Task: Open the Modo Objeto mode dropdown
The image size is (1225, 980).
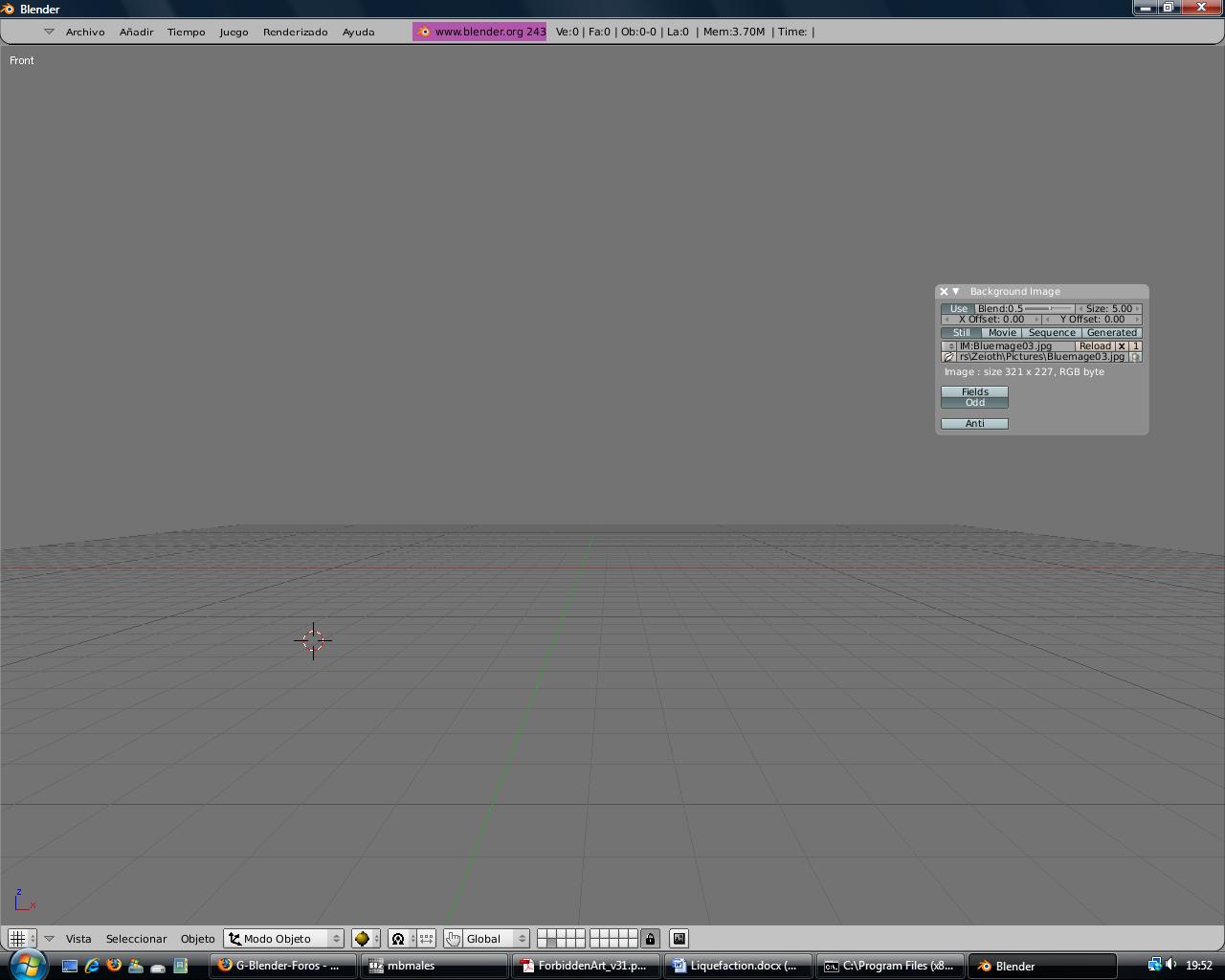Action: [x=283, y=939]
